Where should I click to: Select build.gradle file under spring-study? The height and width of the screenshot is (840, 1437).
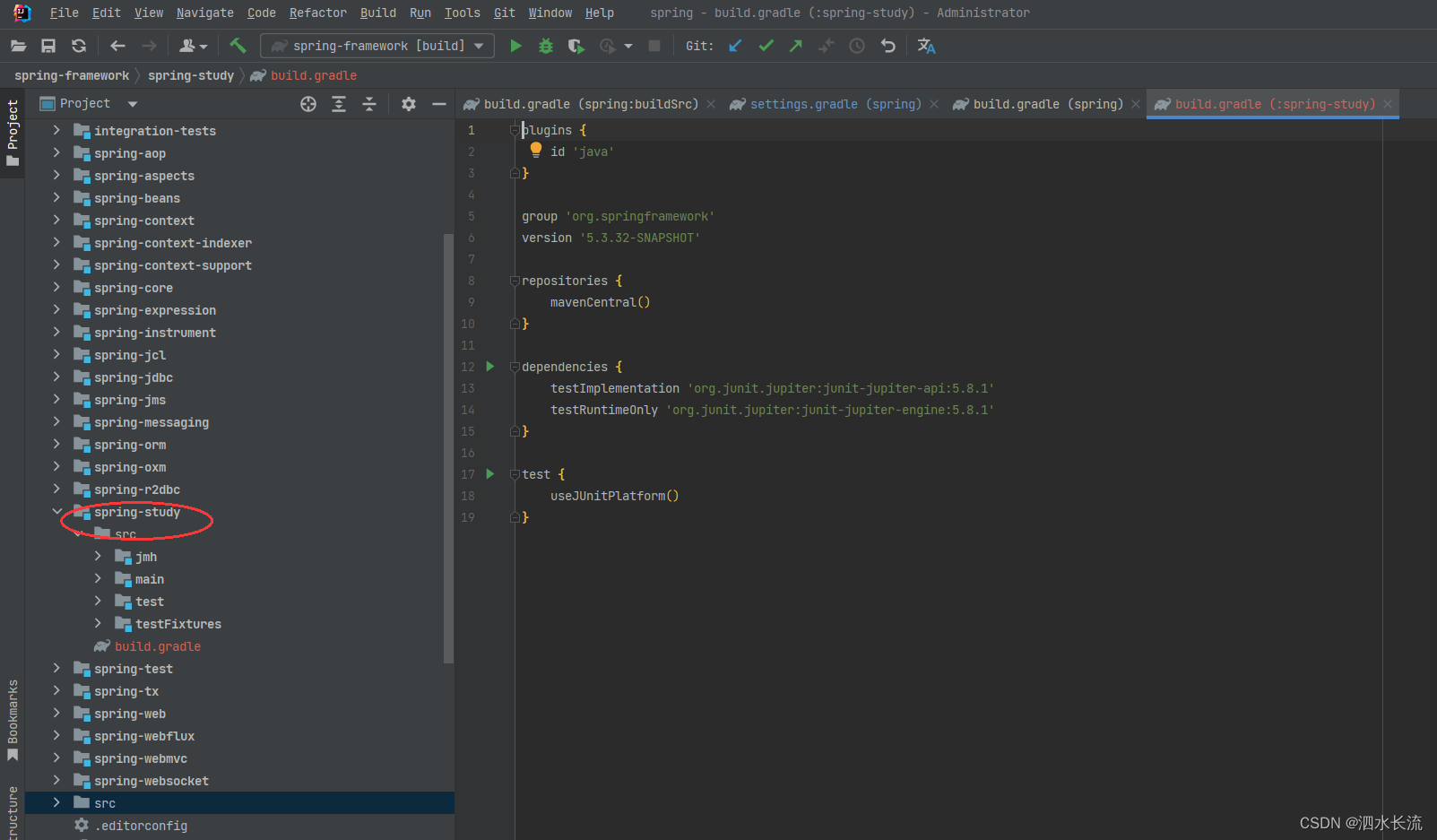click(x=158, y=646)
